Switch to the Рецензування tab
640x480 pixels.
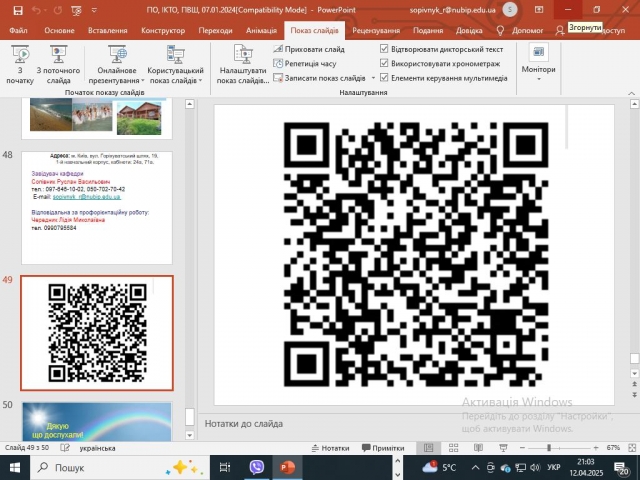click(376, 31)
